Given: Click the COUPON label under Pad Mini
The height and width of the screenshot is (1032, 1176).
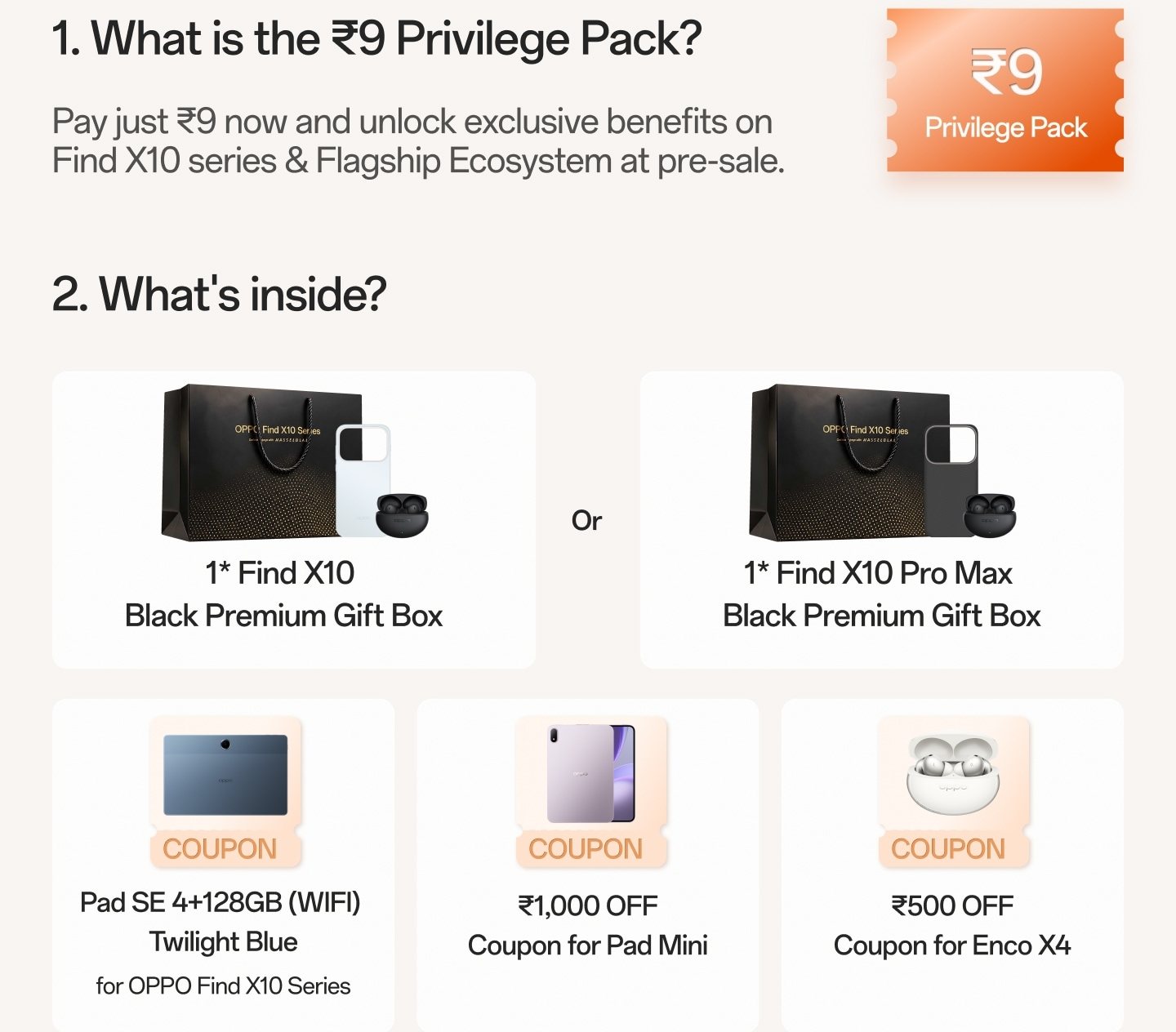Looking at the screenshot, I should pyautogui.click(x=586, y=849).
